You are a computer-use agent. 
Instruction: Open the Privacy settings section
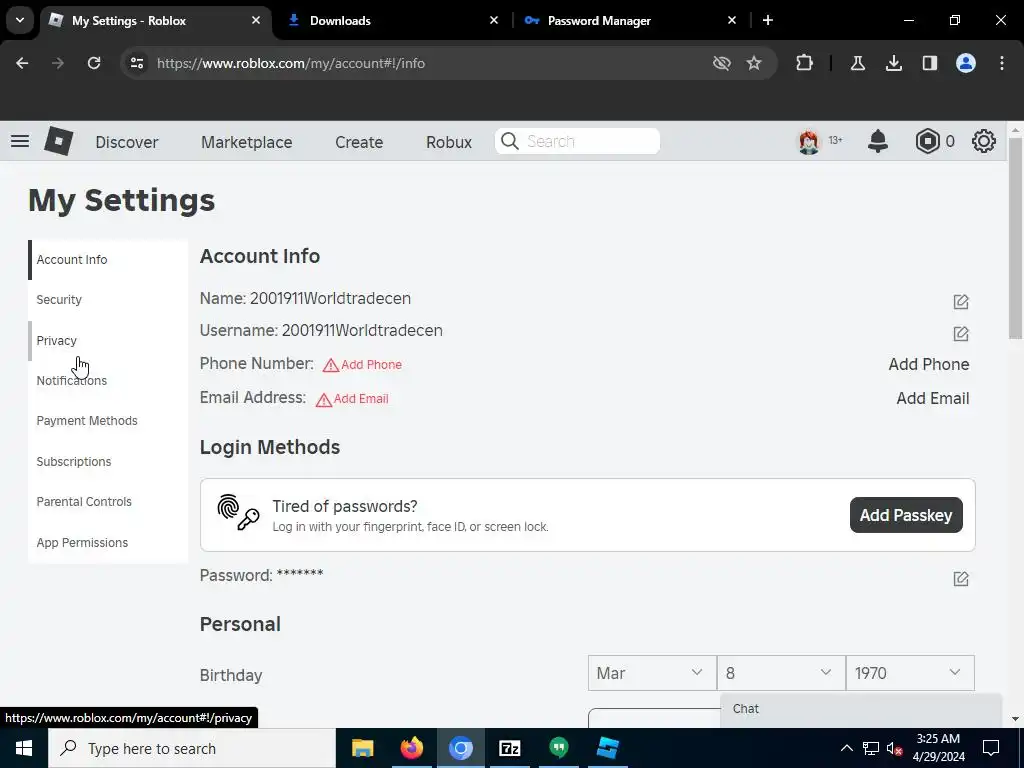(x=108, y=340)
